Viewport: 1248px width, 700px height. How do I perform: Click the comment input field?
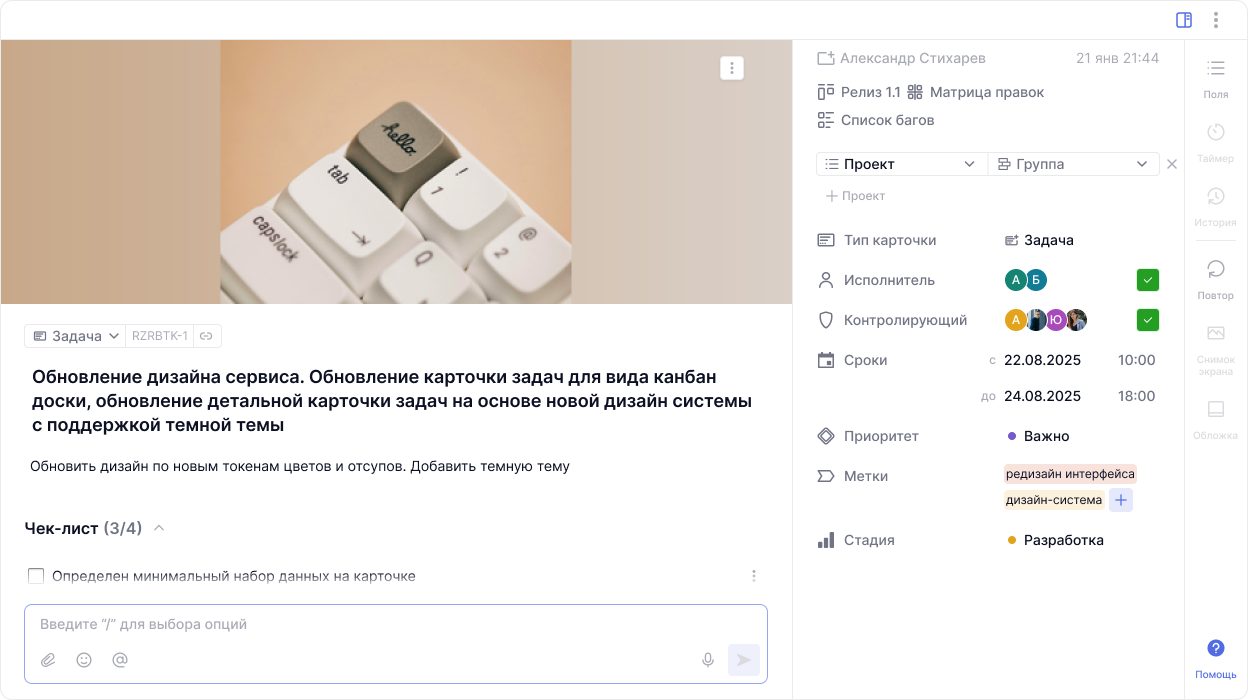pos(395,624)
